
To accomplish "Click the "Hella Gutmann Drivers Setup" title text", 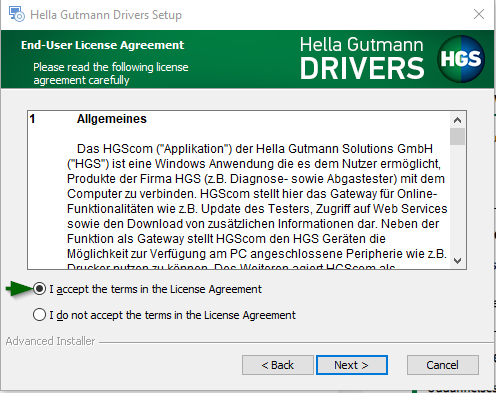I will tap(106, 15).
